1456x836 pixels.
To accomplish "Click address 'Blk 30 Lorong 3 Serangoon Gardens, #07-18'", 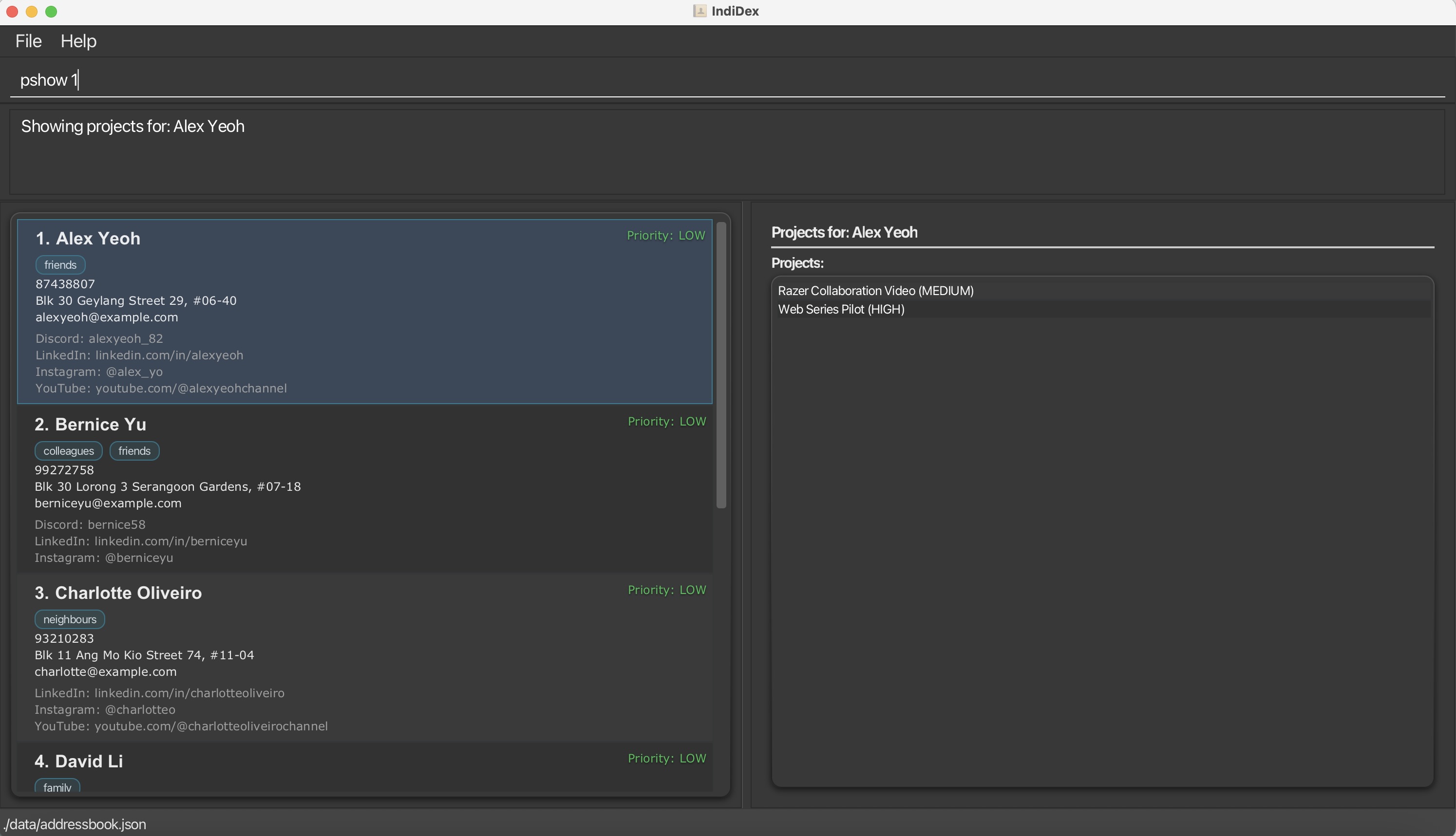I will [x=168, y=486].
